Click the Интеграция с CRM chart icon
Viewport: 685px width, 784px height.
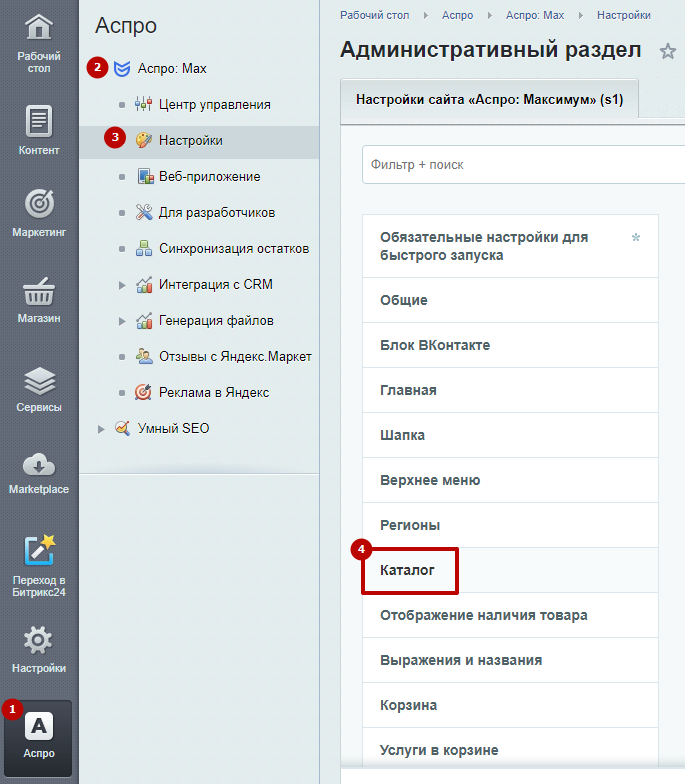point(144,284)
